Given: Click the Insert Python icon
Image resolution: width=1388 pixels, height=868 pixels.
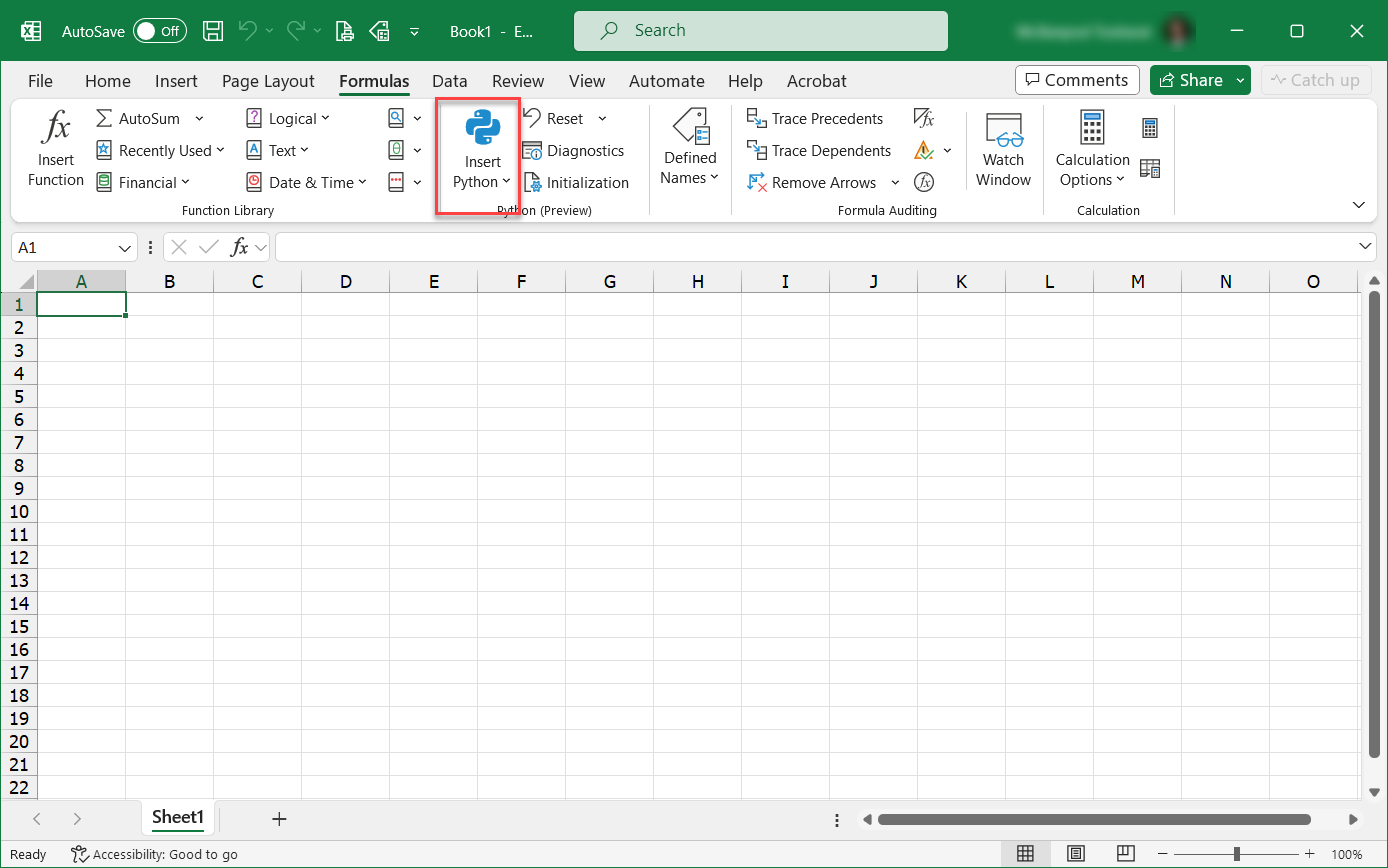Looking at the screenshot, I should [483, 129].
